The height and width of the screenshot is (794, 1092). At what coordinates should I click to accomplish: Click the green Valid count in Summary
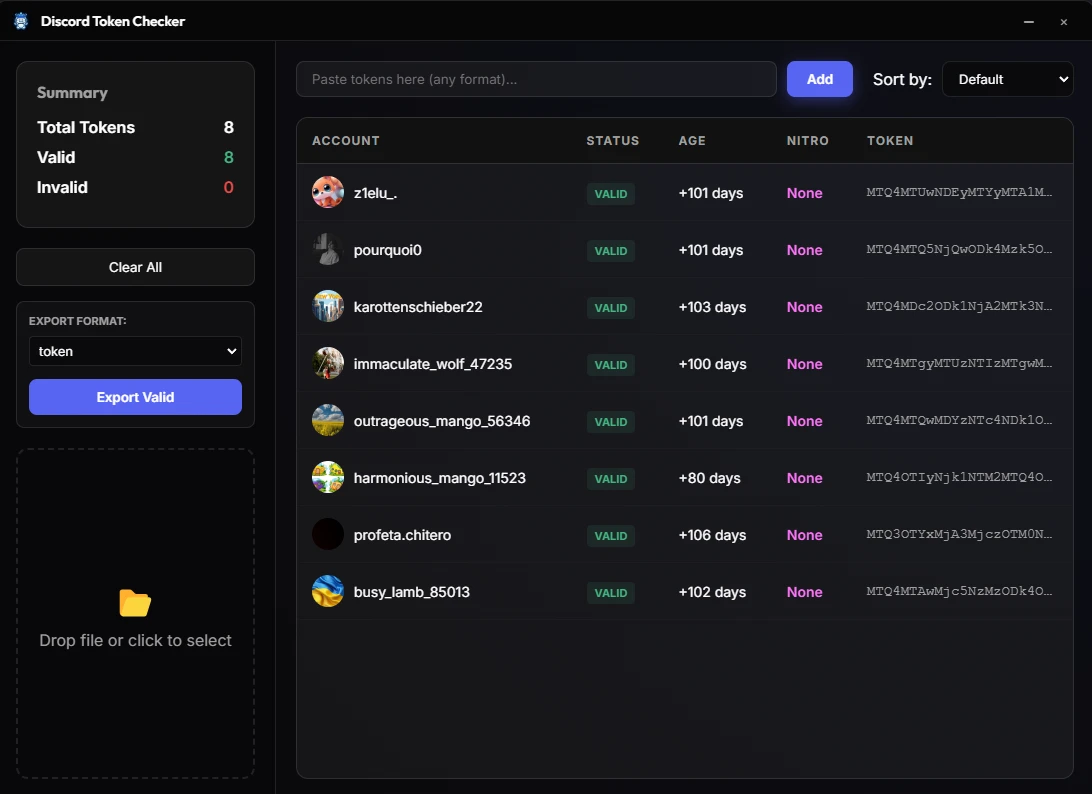point(228,157)
